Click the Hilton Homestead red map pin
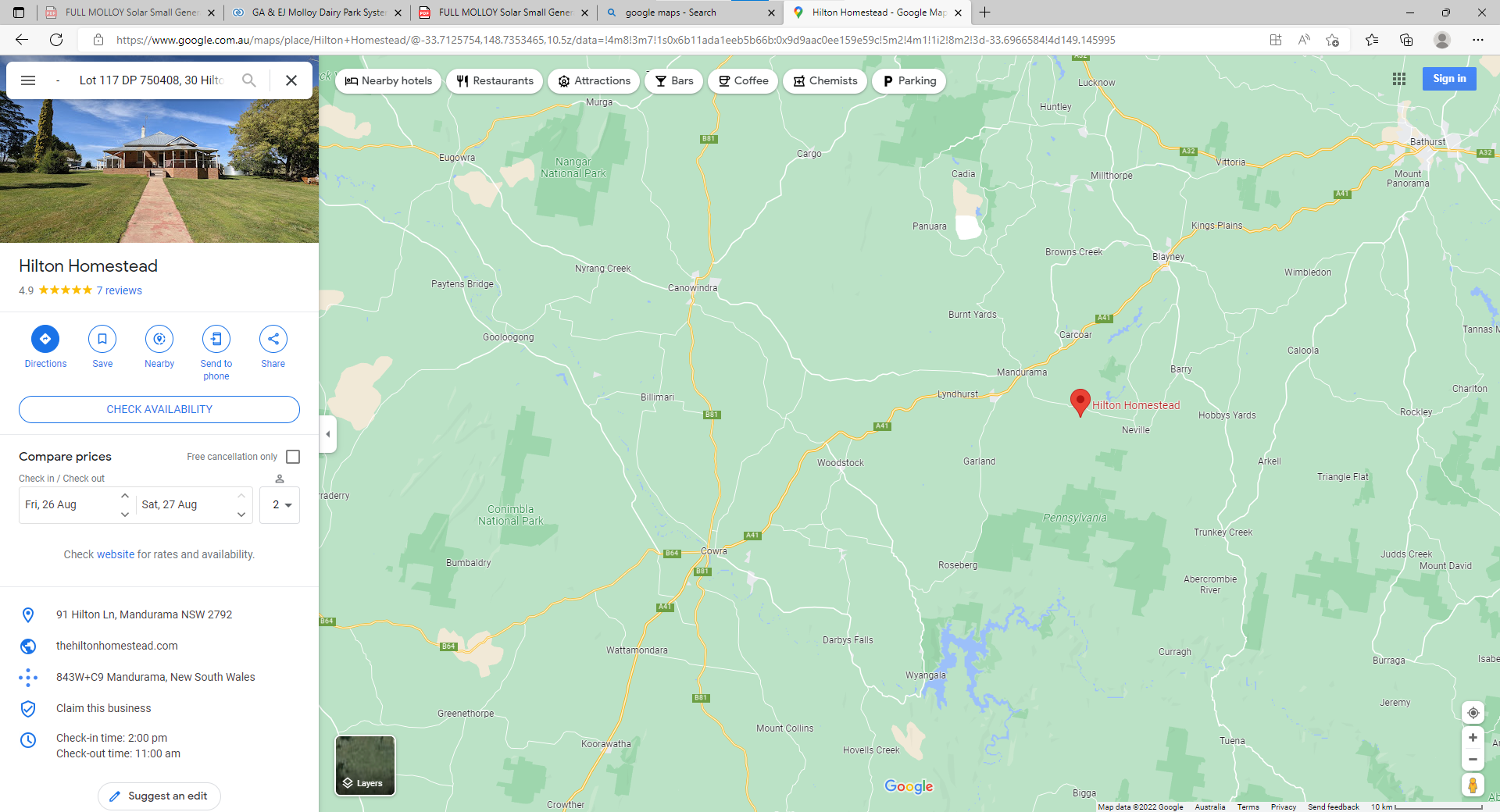Screen dimensions: 1500x812 pyautogui.click(x=1080, y=402)
